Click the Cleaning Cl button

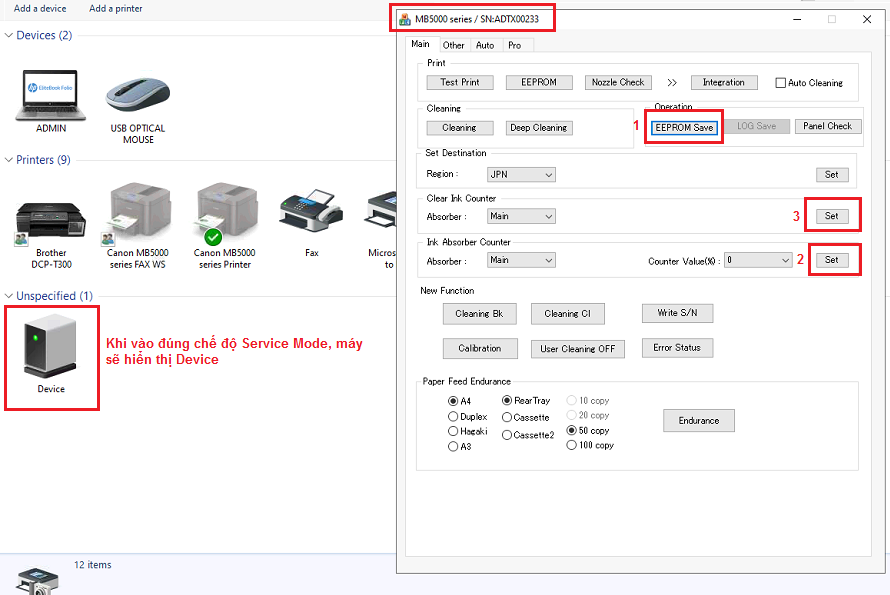[x=568, y=313]
